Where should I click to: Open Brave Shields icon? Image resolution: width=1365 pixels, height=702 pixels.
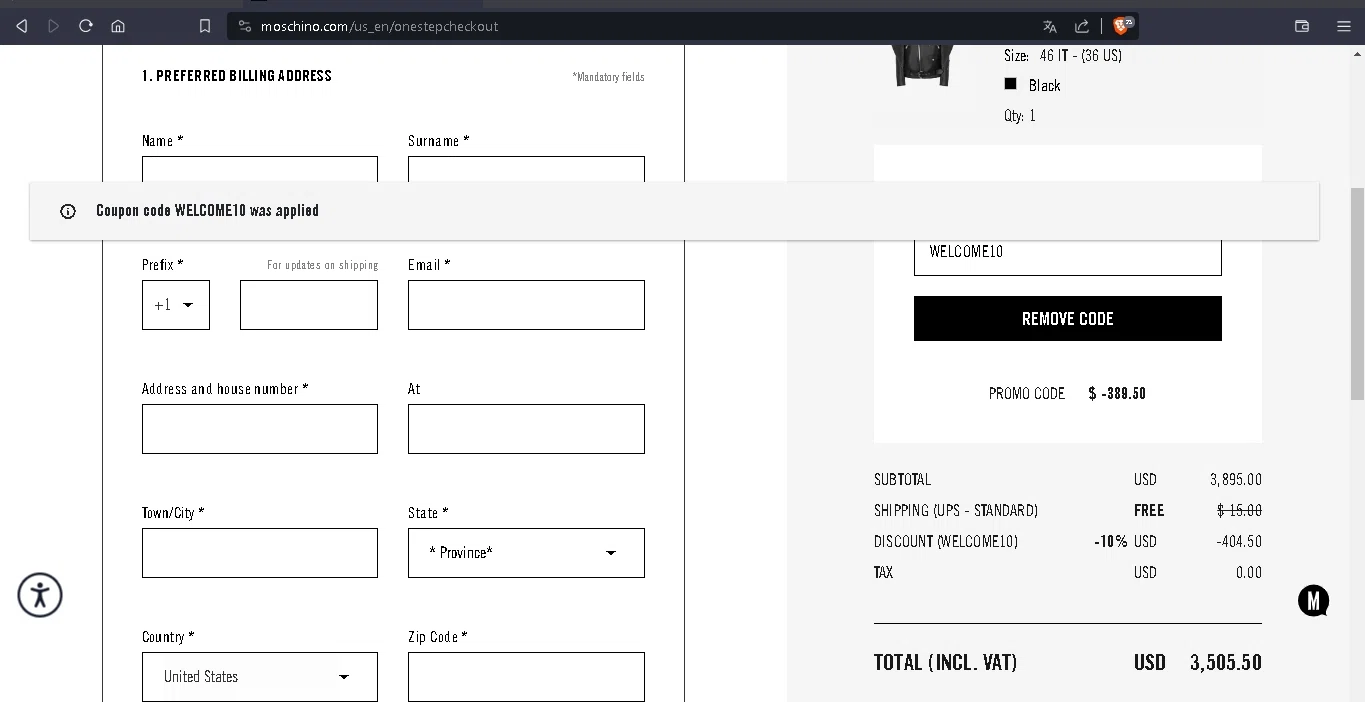[1123, 26]
